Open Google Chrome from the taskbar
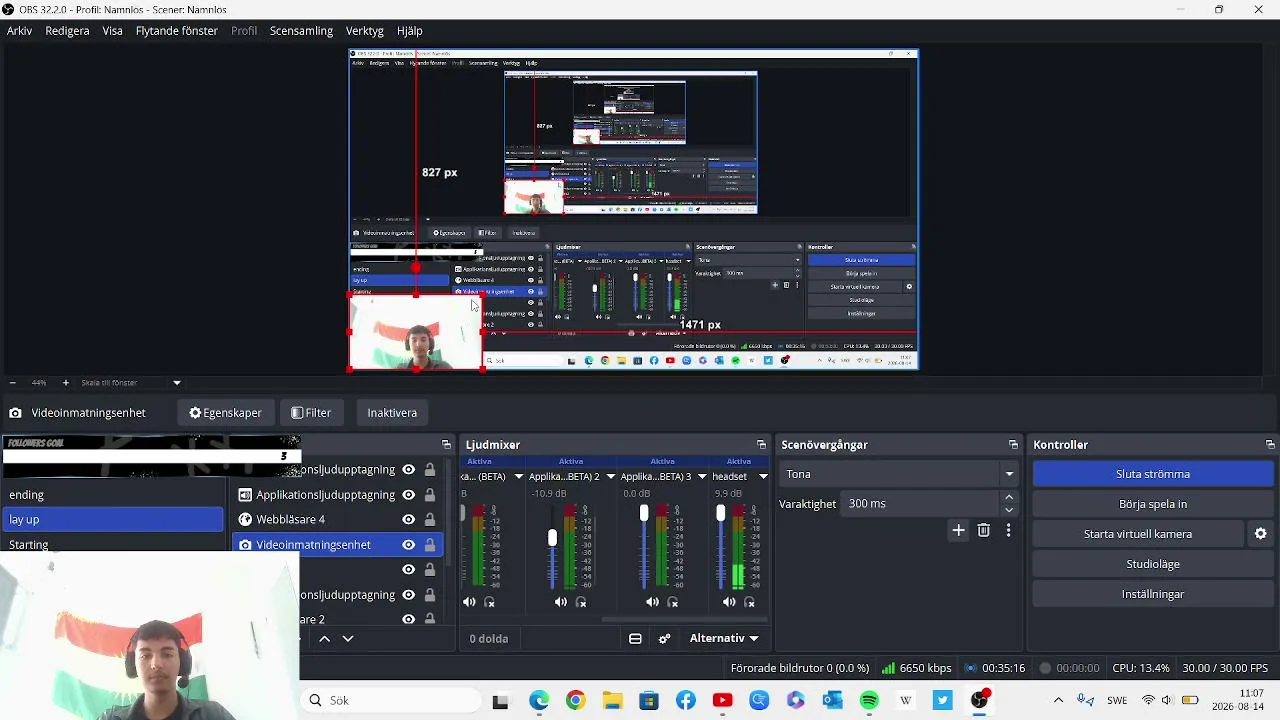 (575, 700)
